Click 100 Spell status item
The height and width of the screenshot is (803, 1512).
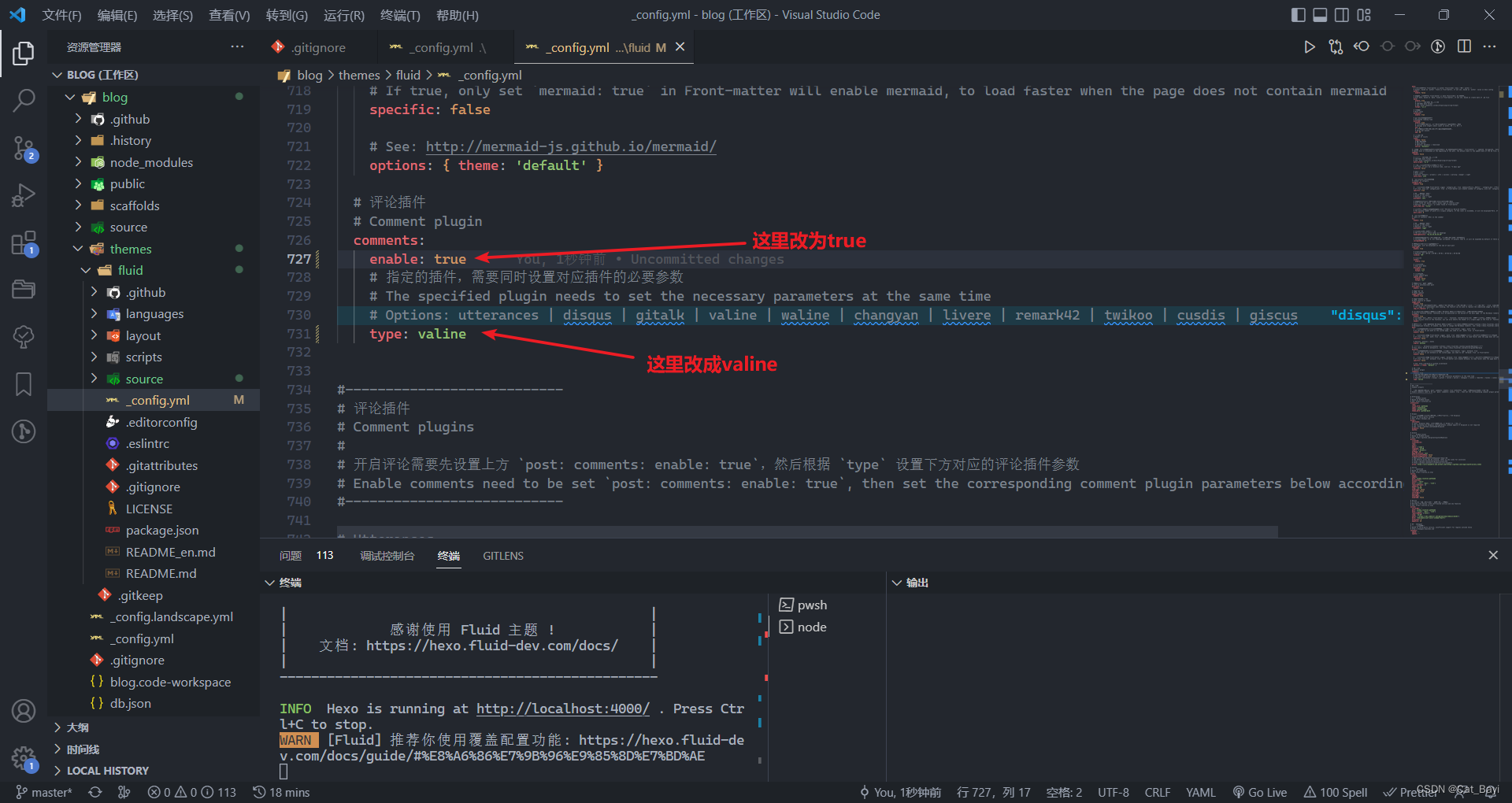click(x=1336, y=792)
